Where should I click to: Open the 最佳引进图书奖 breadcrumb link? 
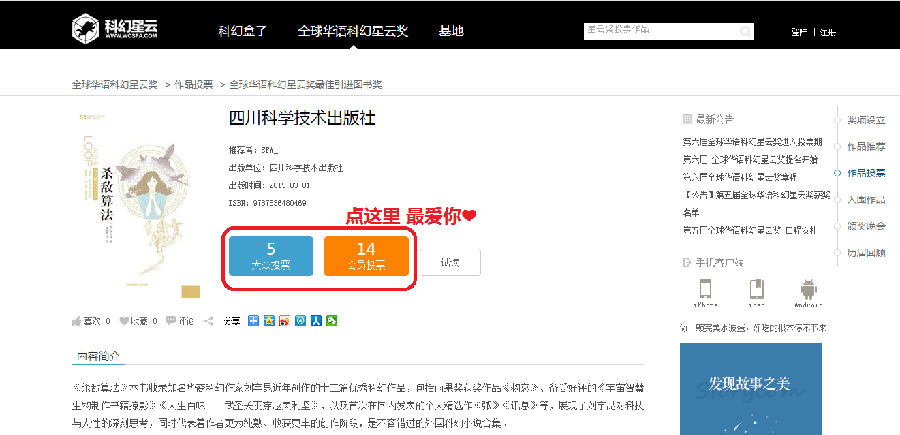point(306,85)
